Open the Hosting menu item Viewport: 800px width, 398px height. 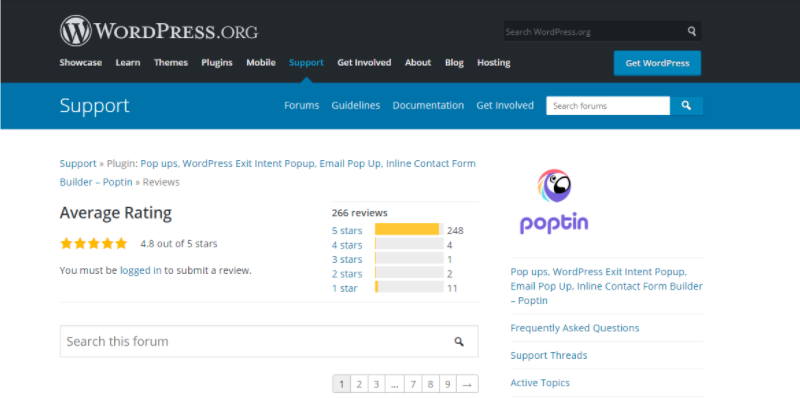tap(493, 63)
